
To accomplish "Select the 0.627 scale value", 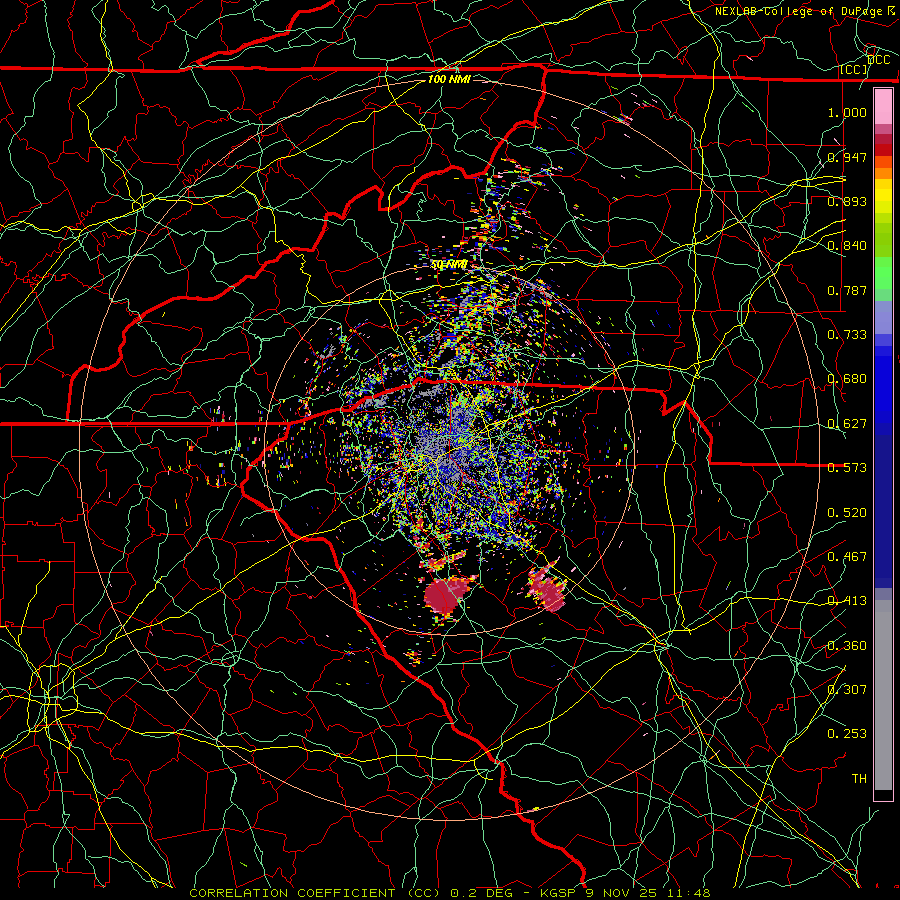I will tap(847, 424).
